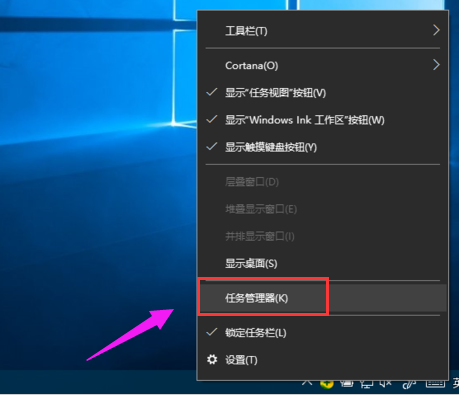Click the green 360 security tray icon

[x=327, y=384]
